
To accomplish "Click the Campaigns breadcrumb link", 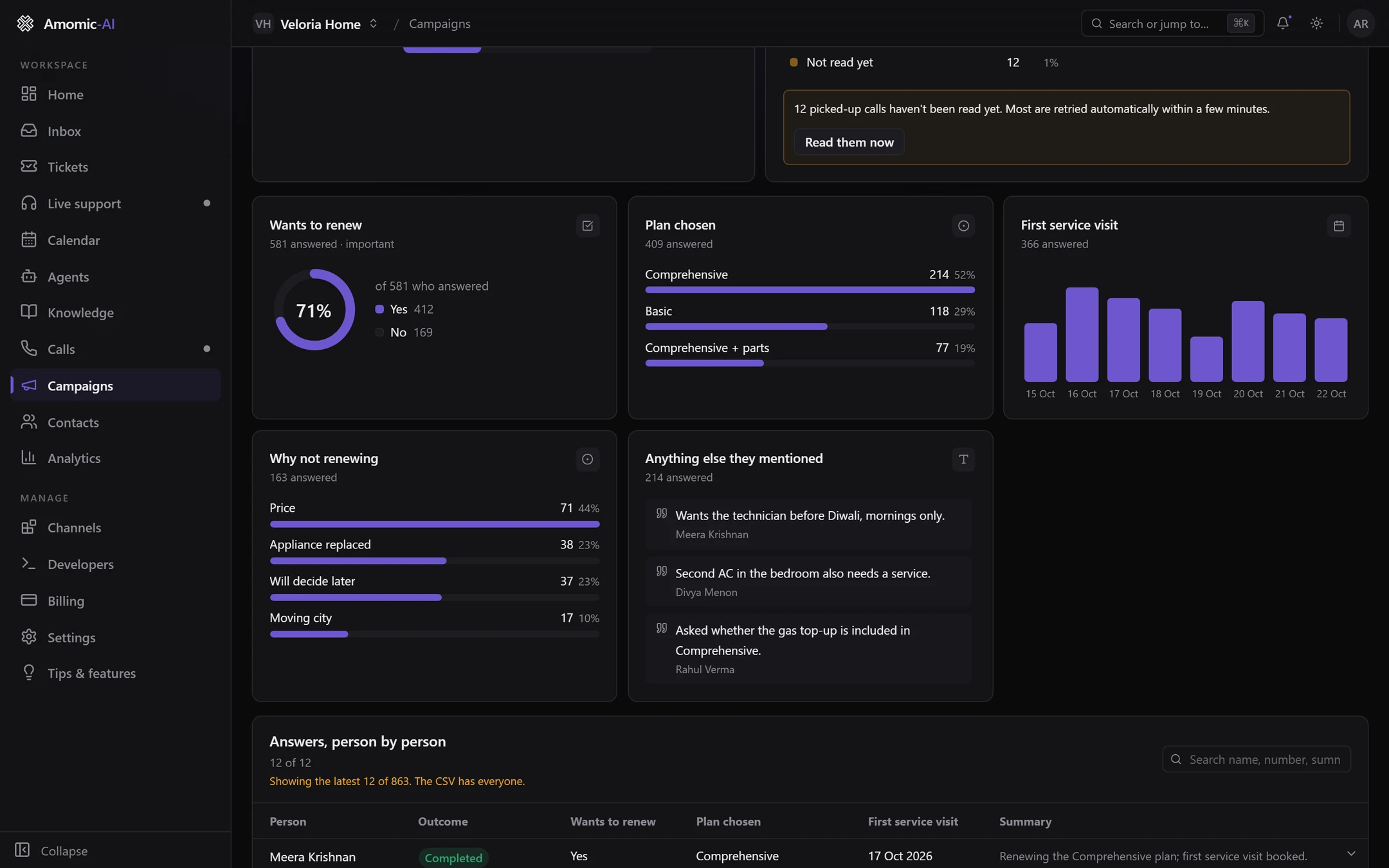I will pos(439,24).
